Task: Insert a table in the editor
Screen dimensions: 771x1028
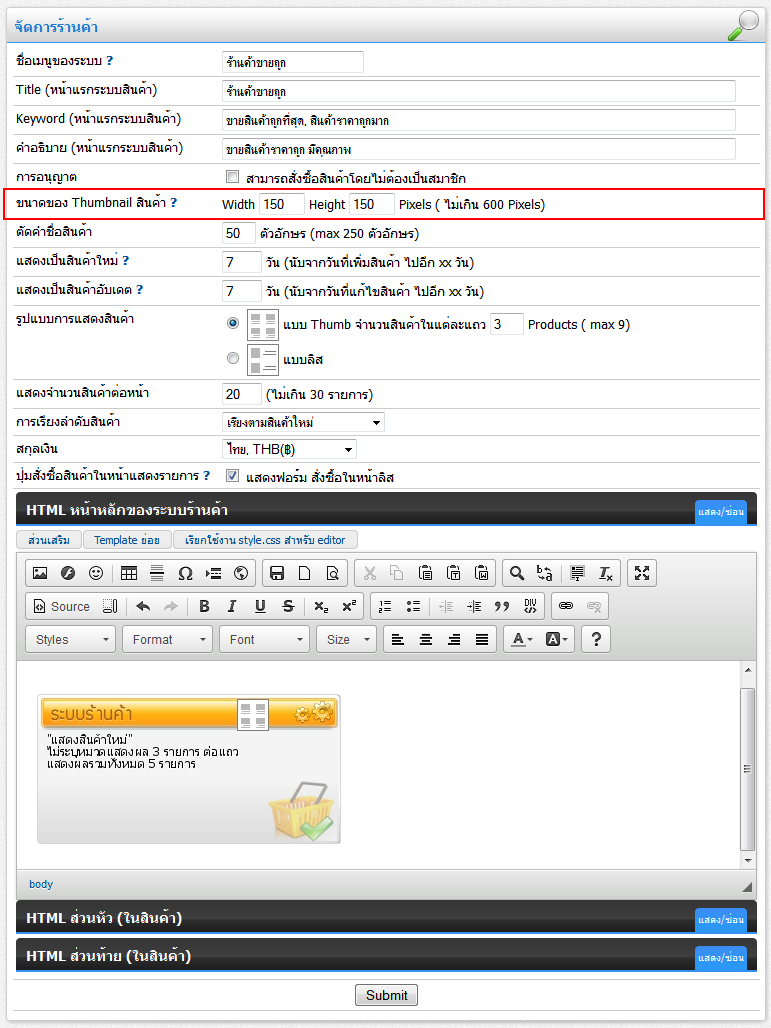Action: click(129, 573)
